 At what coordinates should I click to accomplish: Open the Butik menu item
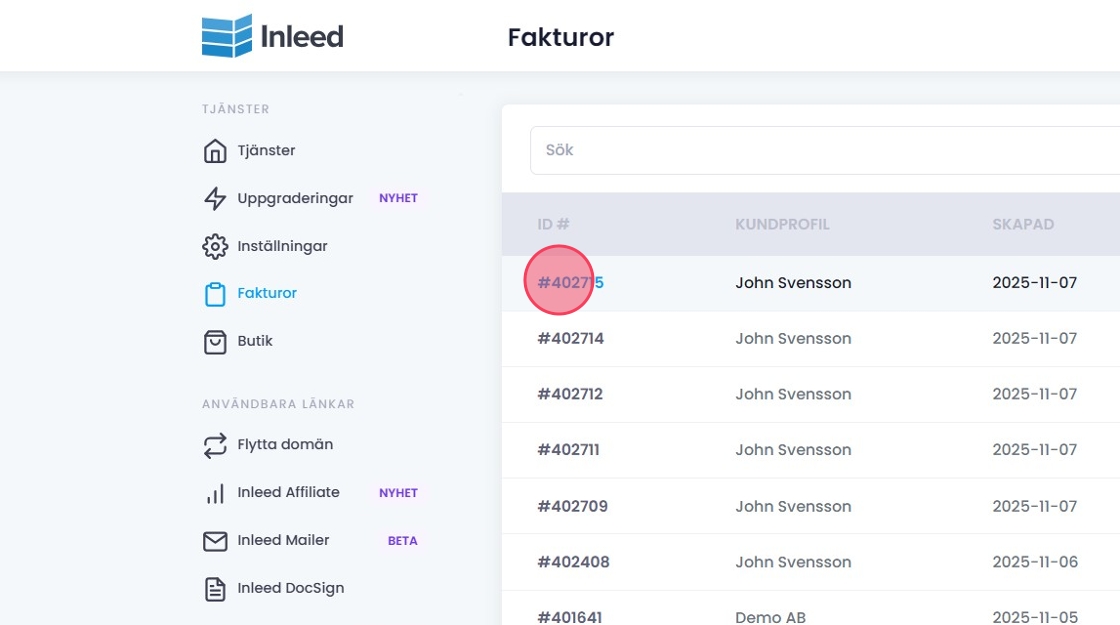[x=255, y=341]
